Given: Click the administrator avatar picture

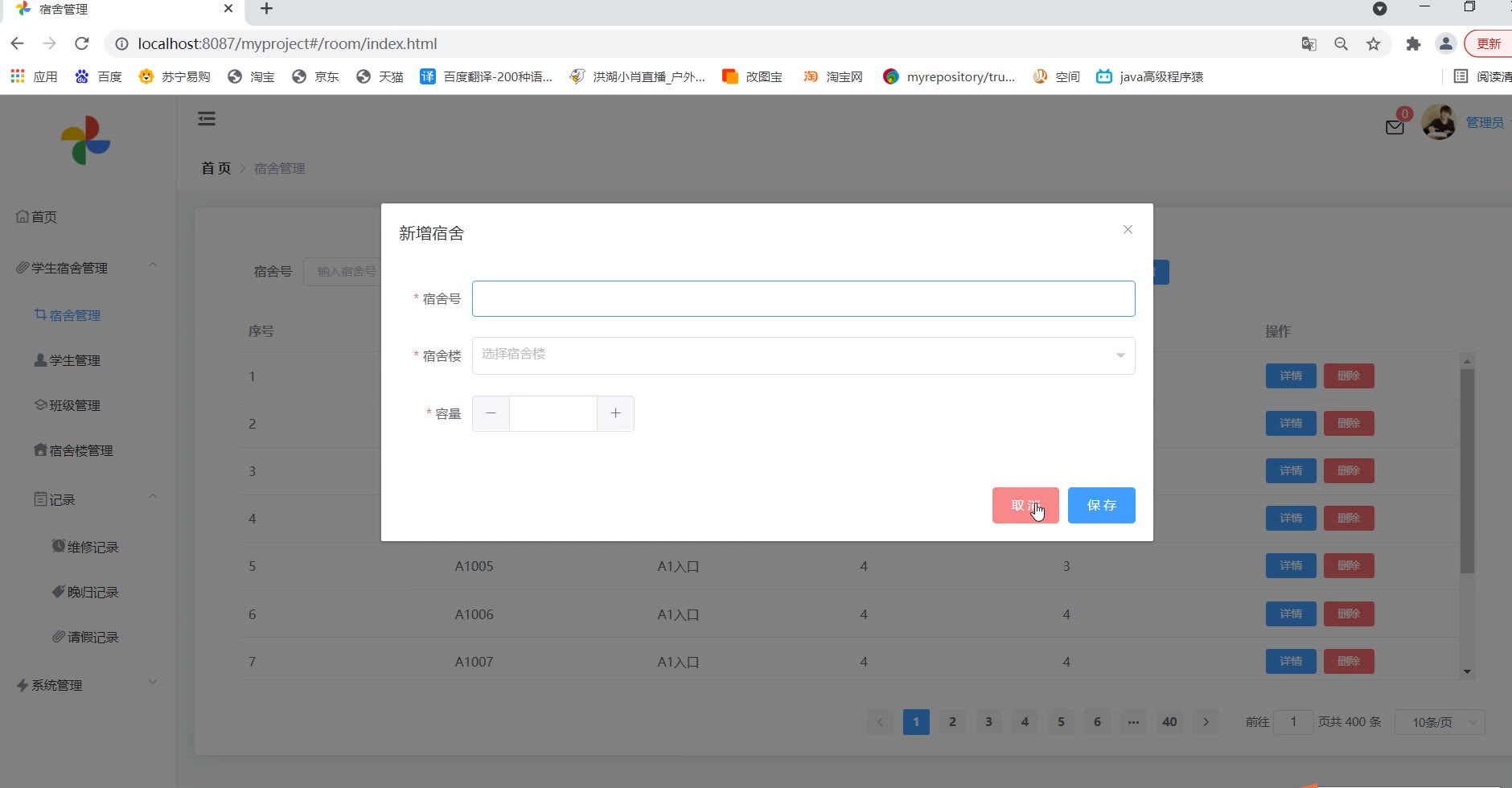Looking at the screenshot, I should click(1438, 122).
